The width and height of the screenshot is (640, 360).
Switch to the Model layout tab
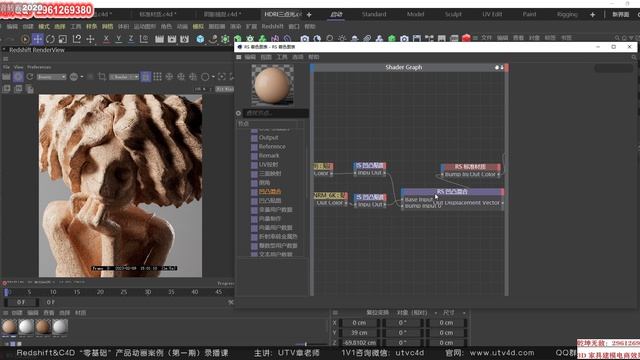416,14
